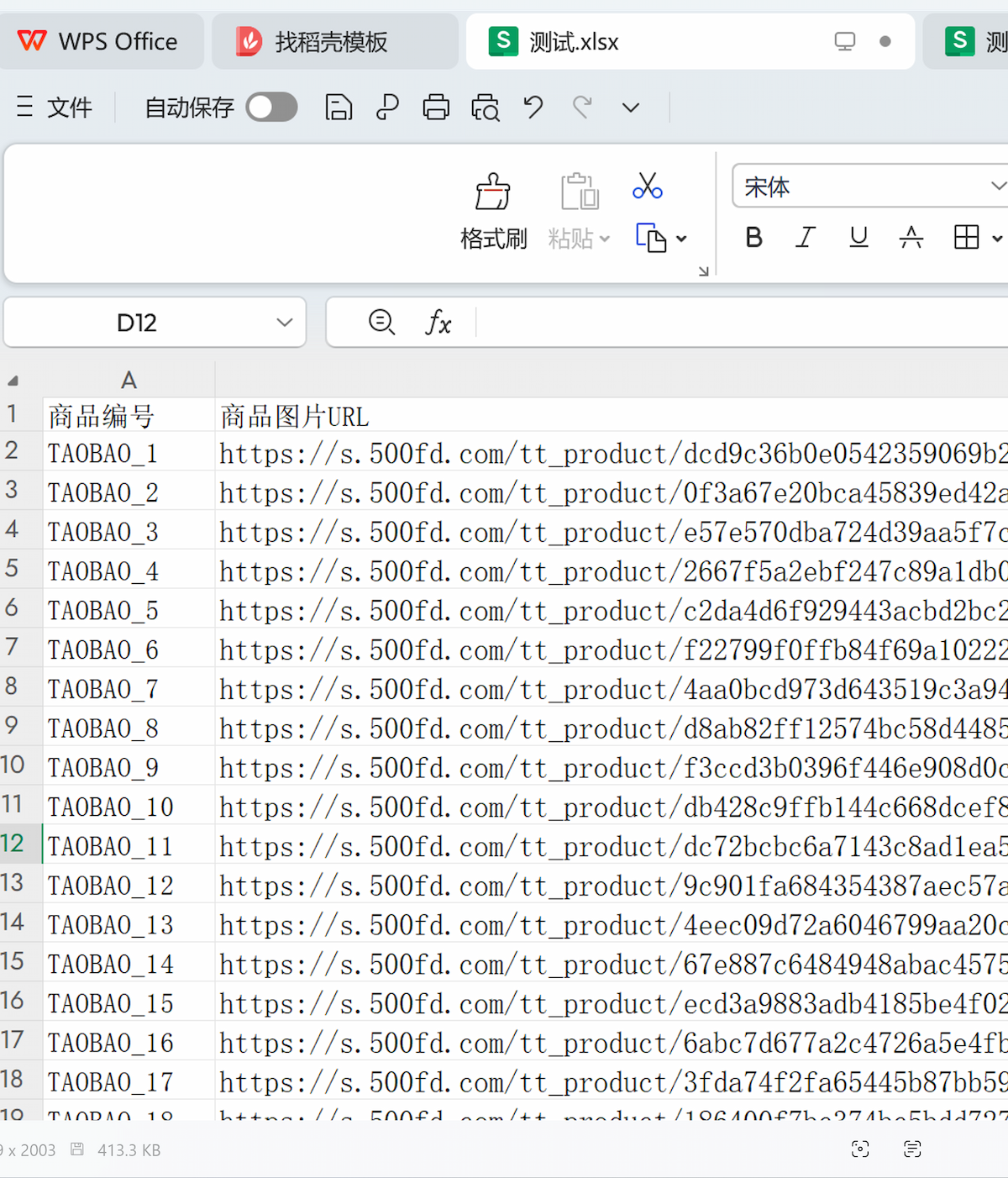Image resolution: width=1008 pixels, height=1178 pixels.
Task: Click the Redo icon
Action: (581, 108)
